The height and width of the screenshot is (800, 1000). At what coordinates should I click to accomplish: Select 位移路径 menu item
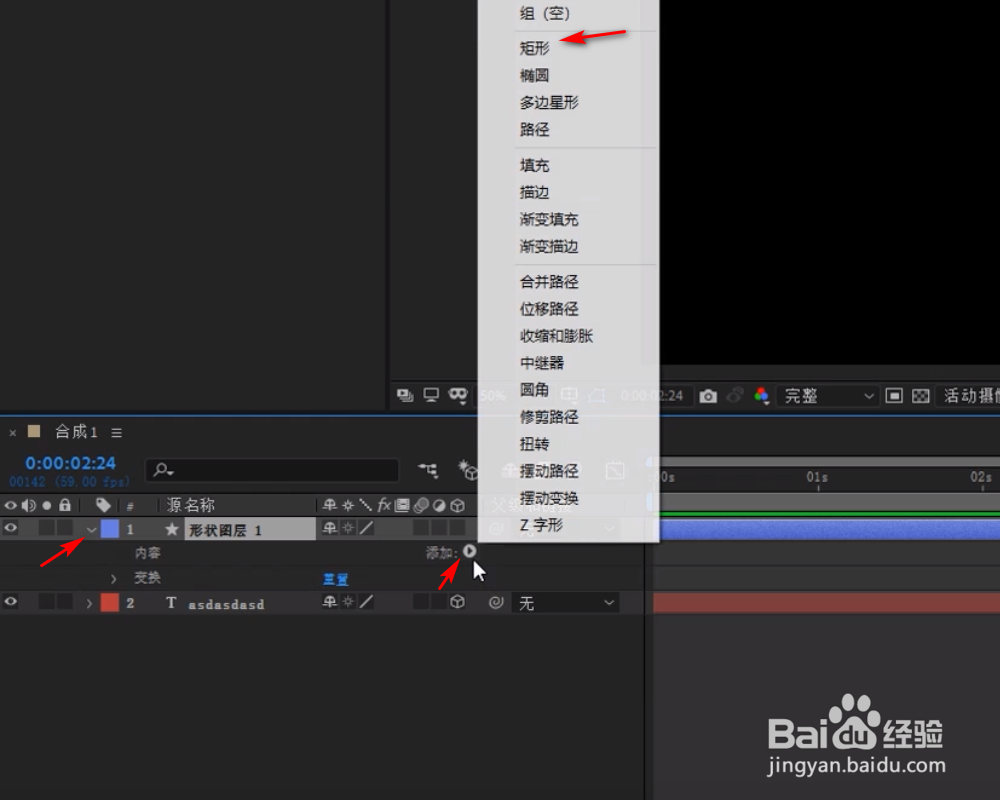pos(549,309)
